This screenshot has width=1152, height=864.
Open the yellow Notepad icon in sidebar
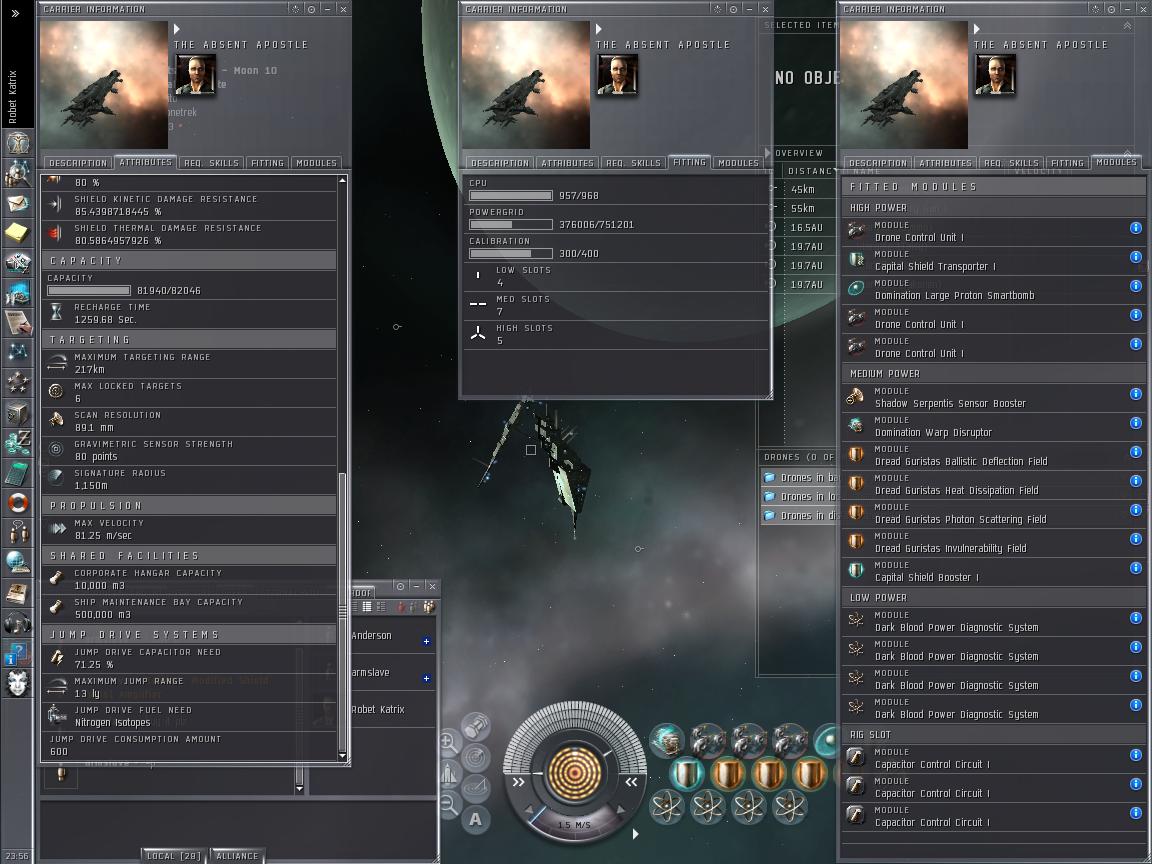click(x=17, y=233)
